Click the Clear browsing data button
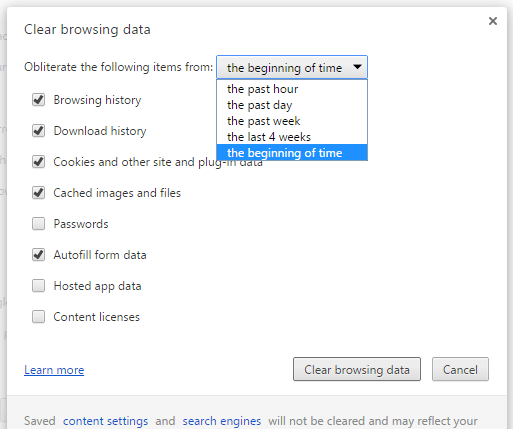513x429 pixels. click(x=357, y=369)
